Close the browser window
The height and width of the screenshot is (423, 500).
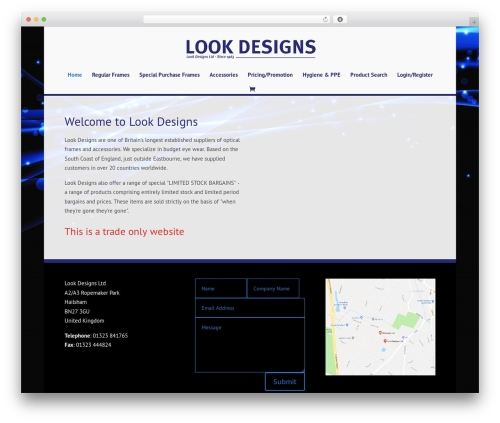[x=29, y=19]
